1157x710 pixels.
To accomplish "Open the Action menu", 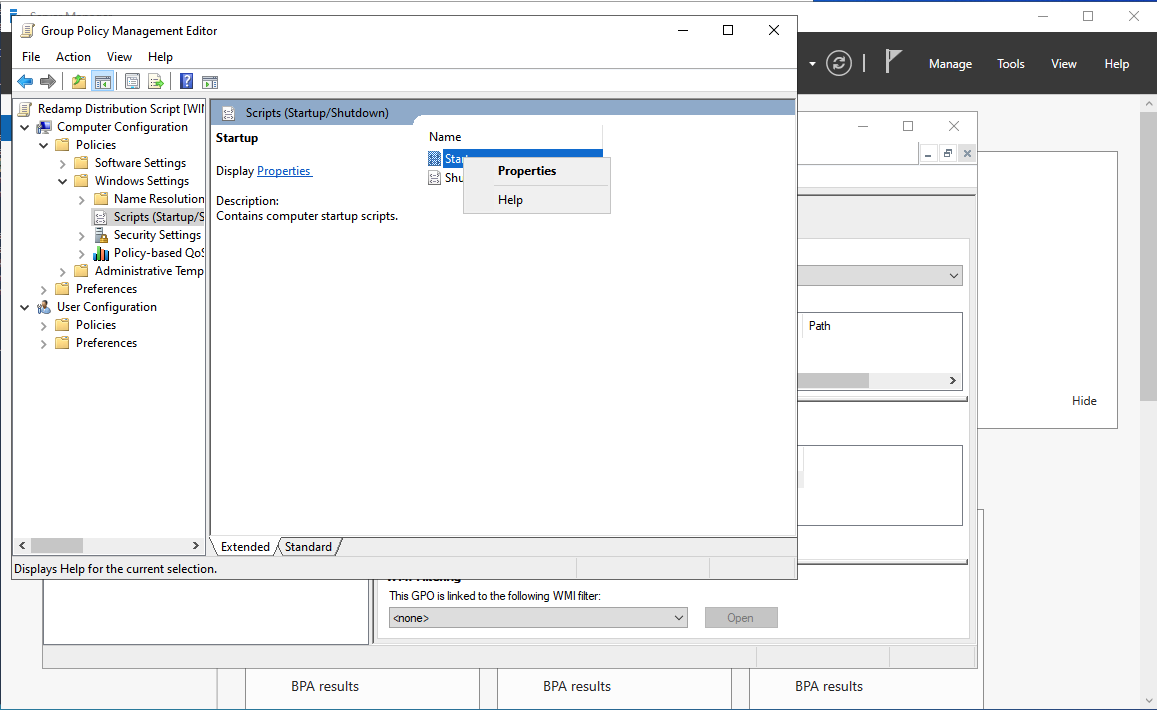I will [73, 57].
